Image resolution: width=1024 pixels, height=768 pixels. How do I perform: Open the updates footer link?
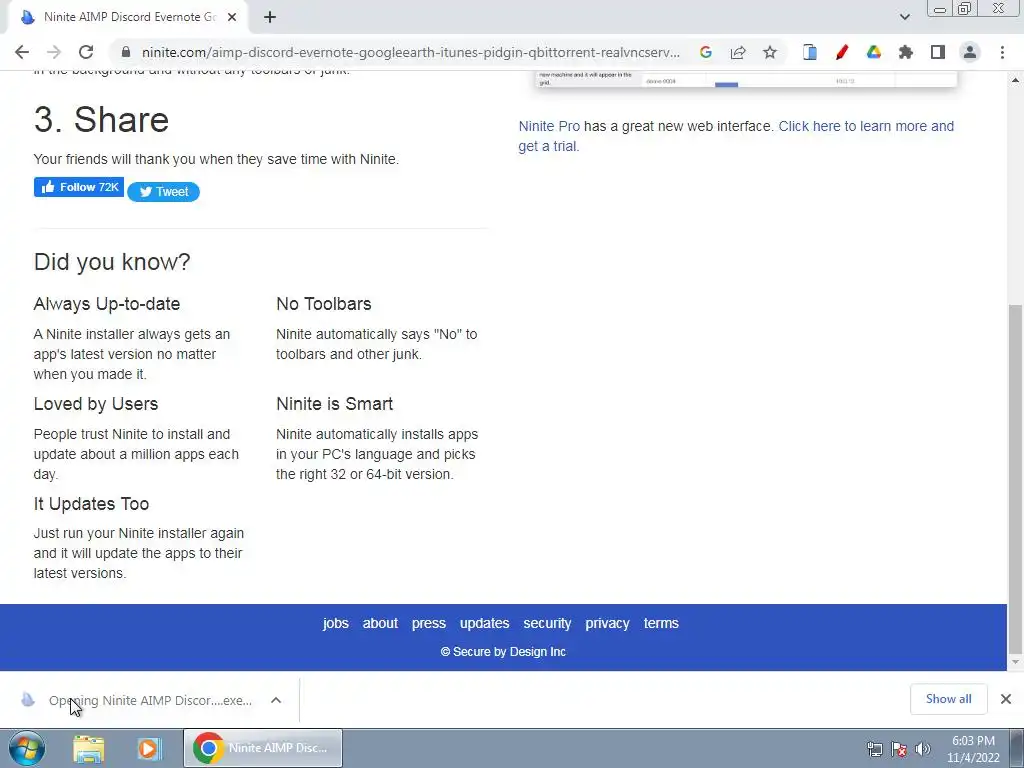(x=485, y=623)
